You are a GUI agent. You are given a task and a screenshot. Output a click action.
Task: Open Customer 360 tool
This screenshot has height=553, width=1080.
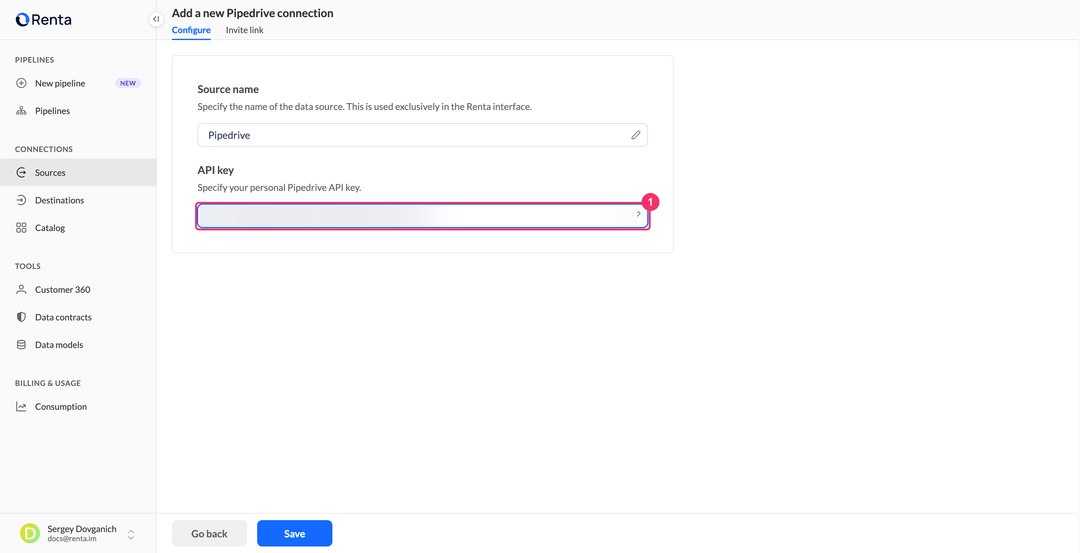click(x=78, y=290)
